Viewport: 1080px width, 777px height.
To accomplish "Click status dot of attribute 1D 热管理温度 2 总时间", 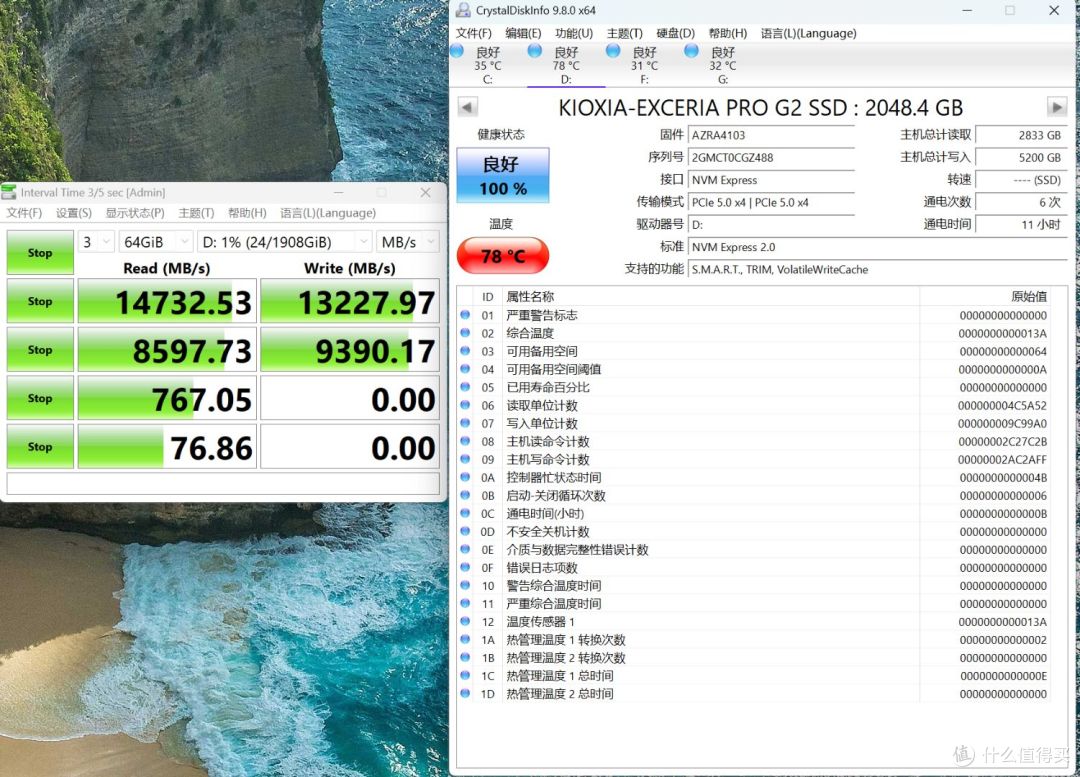I will 465,694.
